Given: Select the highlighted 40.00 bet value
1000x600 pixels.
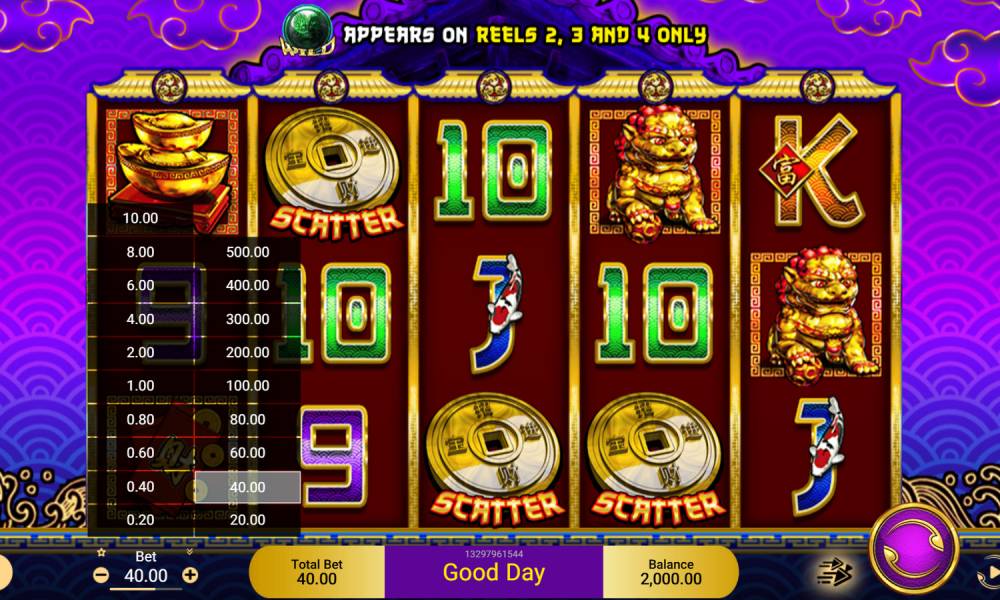Looking at the screenshot, I should 247,487.
